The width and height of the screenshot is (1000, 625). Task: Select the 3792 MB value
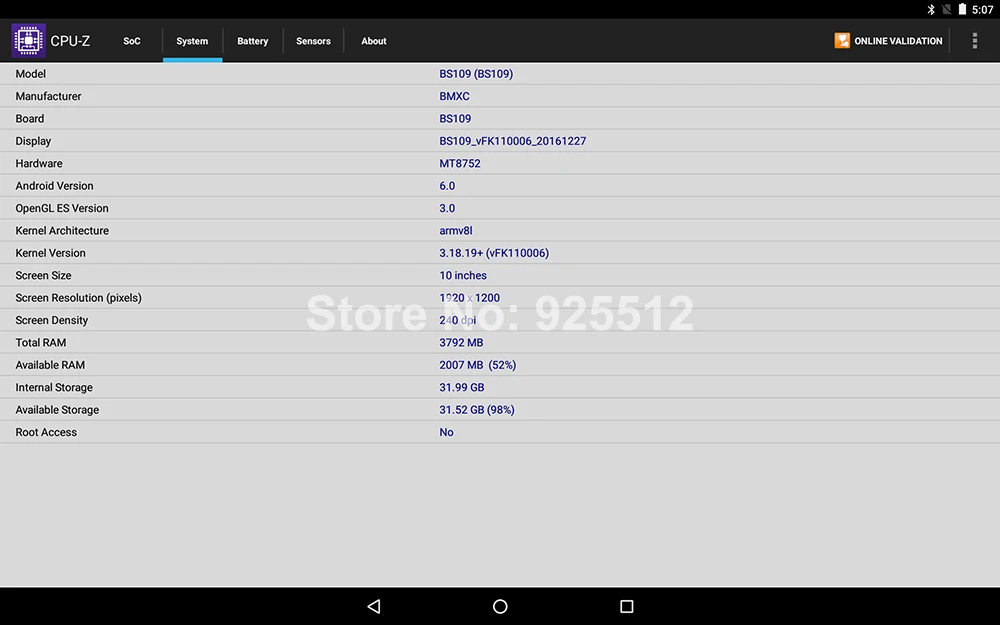coord(461,342)
